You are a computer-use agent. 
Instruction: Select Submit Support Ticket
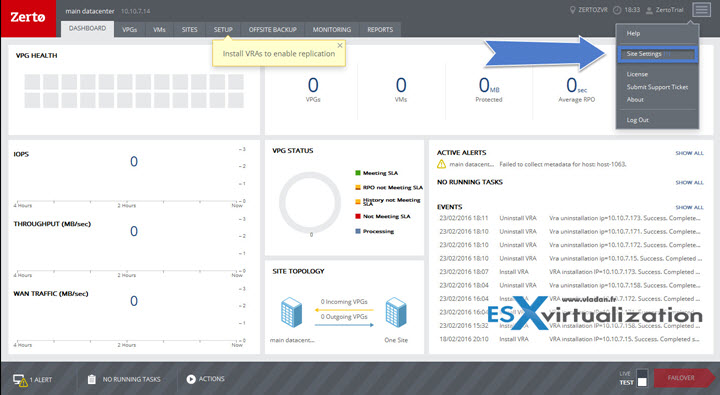coord(657,87)
